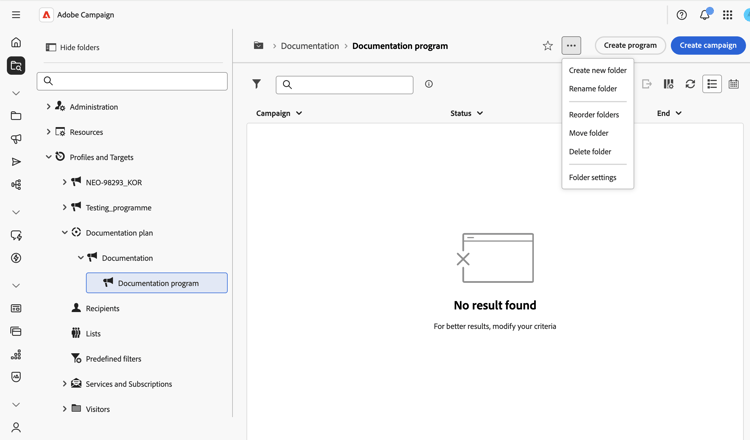Hide the folders panel
The width and height of the screenshot is (750, 440).
tap(73, 47)
